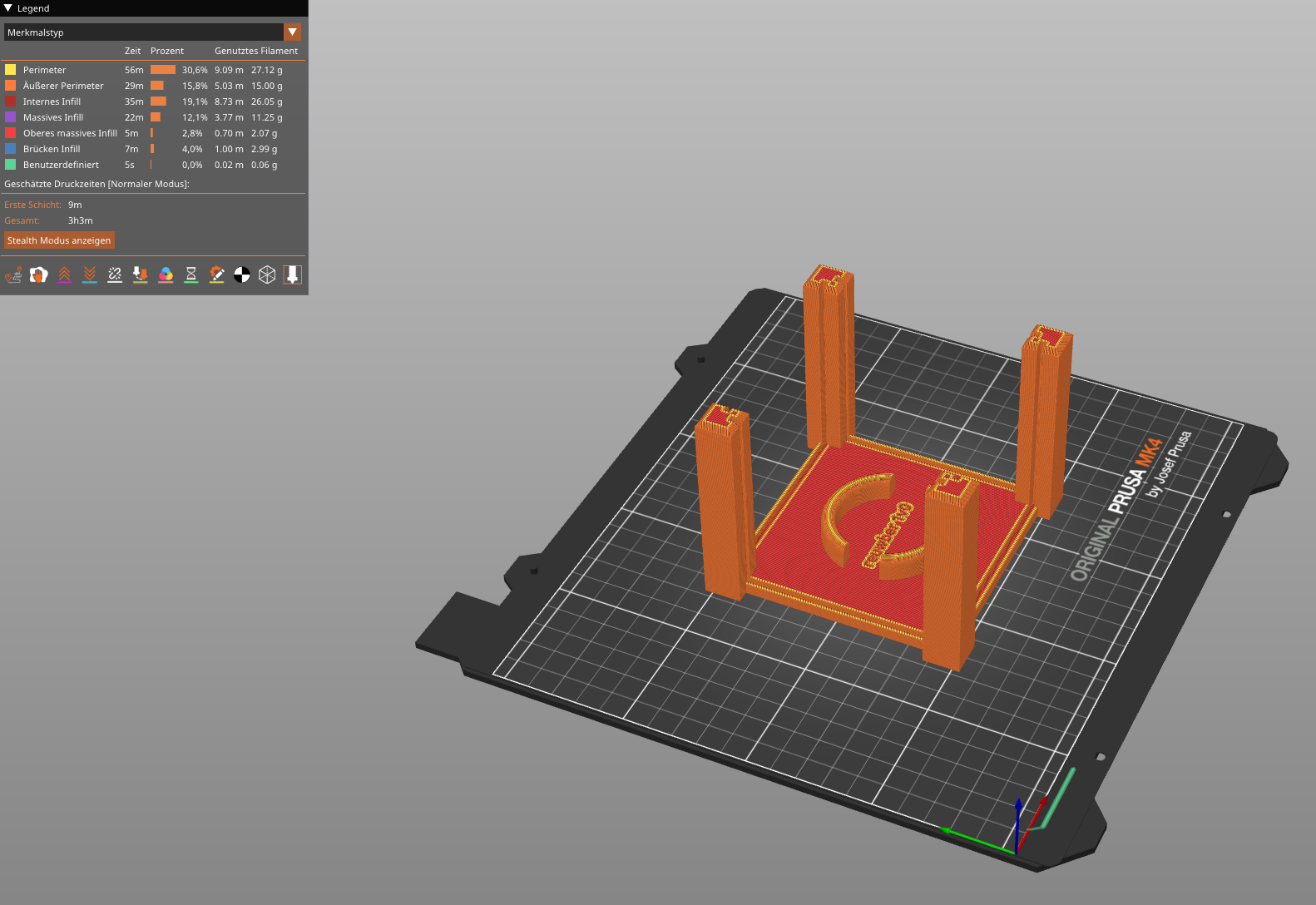1316x905 pixels.
Task: Click Geschätzte Druckzeiten heading text
Action: coord(96,184)
